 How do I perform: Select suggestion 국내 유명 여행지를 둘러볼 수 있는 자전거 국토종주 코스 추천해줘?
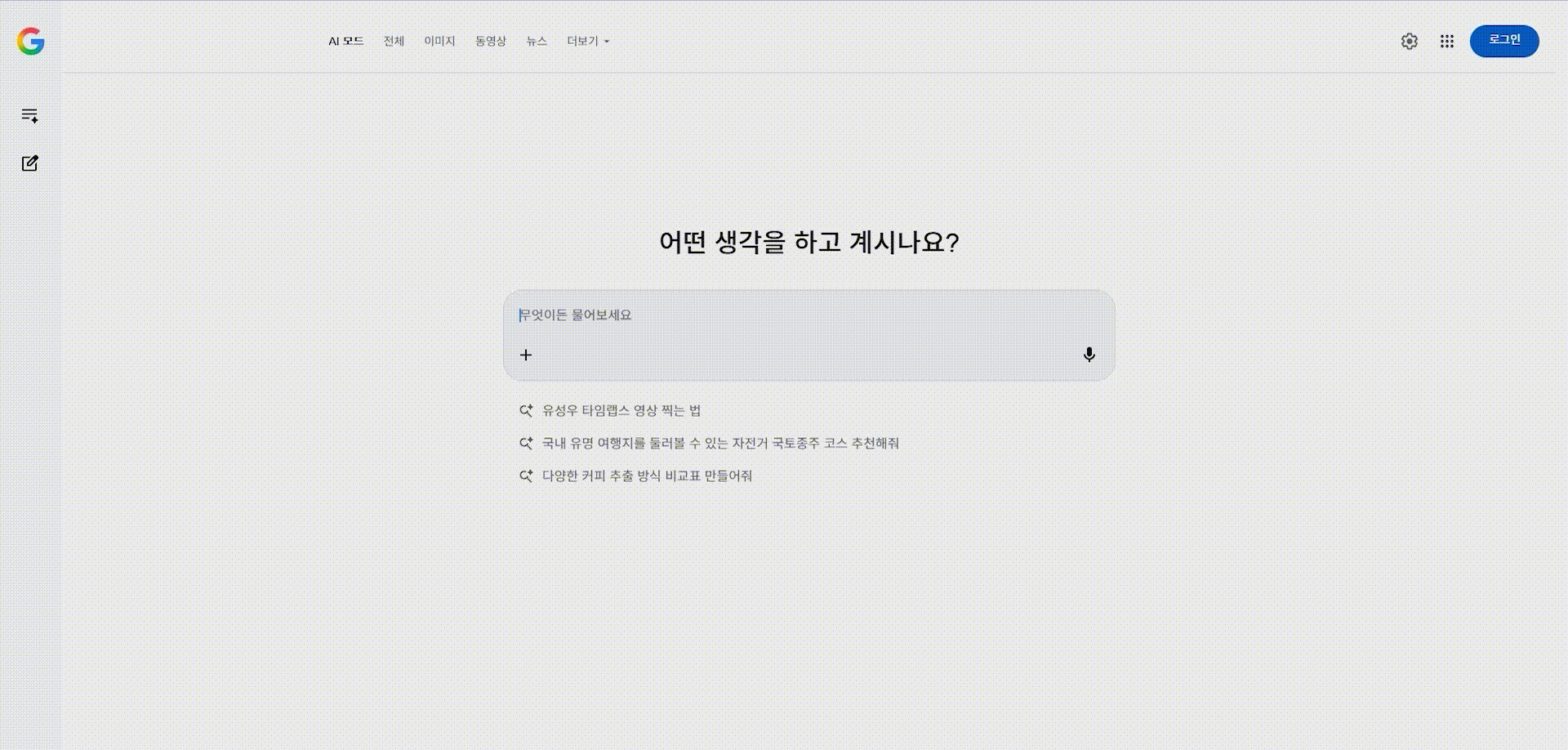pyautogui.click(x=720, y=443)
